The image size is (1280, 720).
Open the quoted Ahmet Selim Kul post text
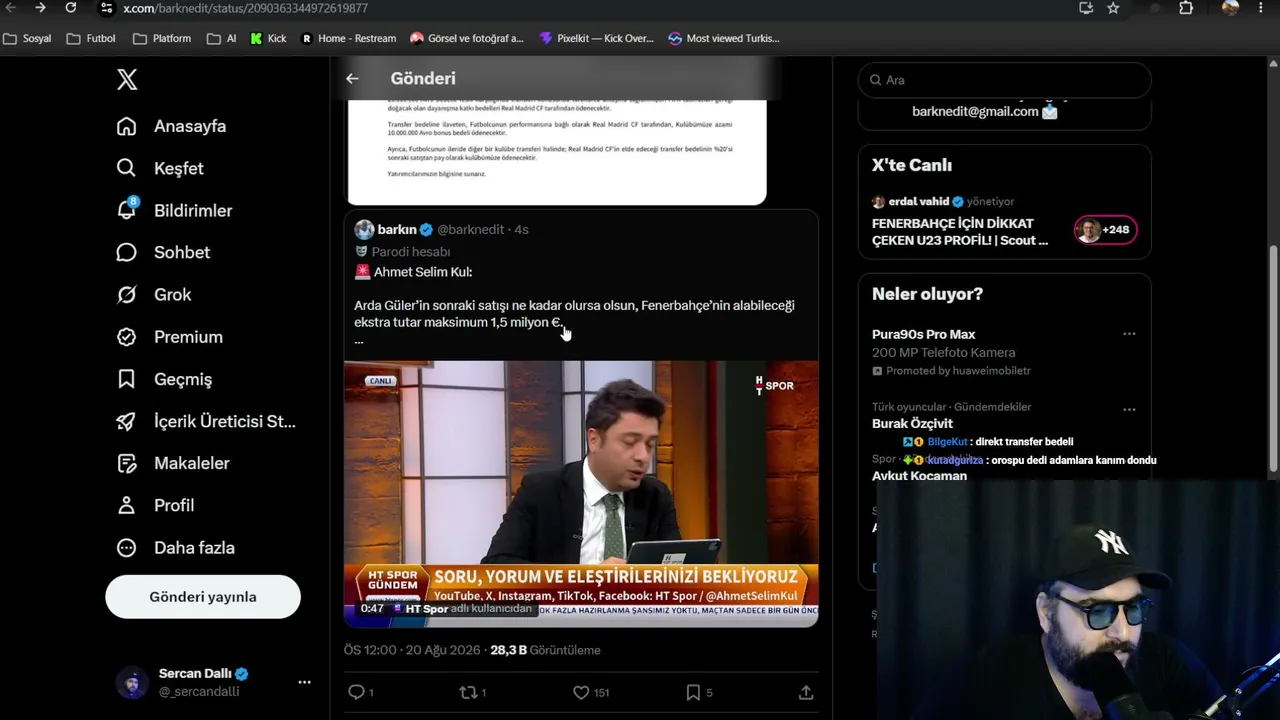coord(575,306)
